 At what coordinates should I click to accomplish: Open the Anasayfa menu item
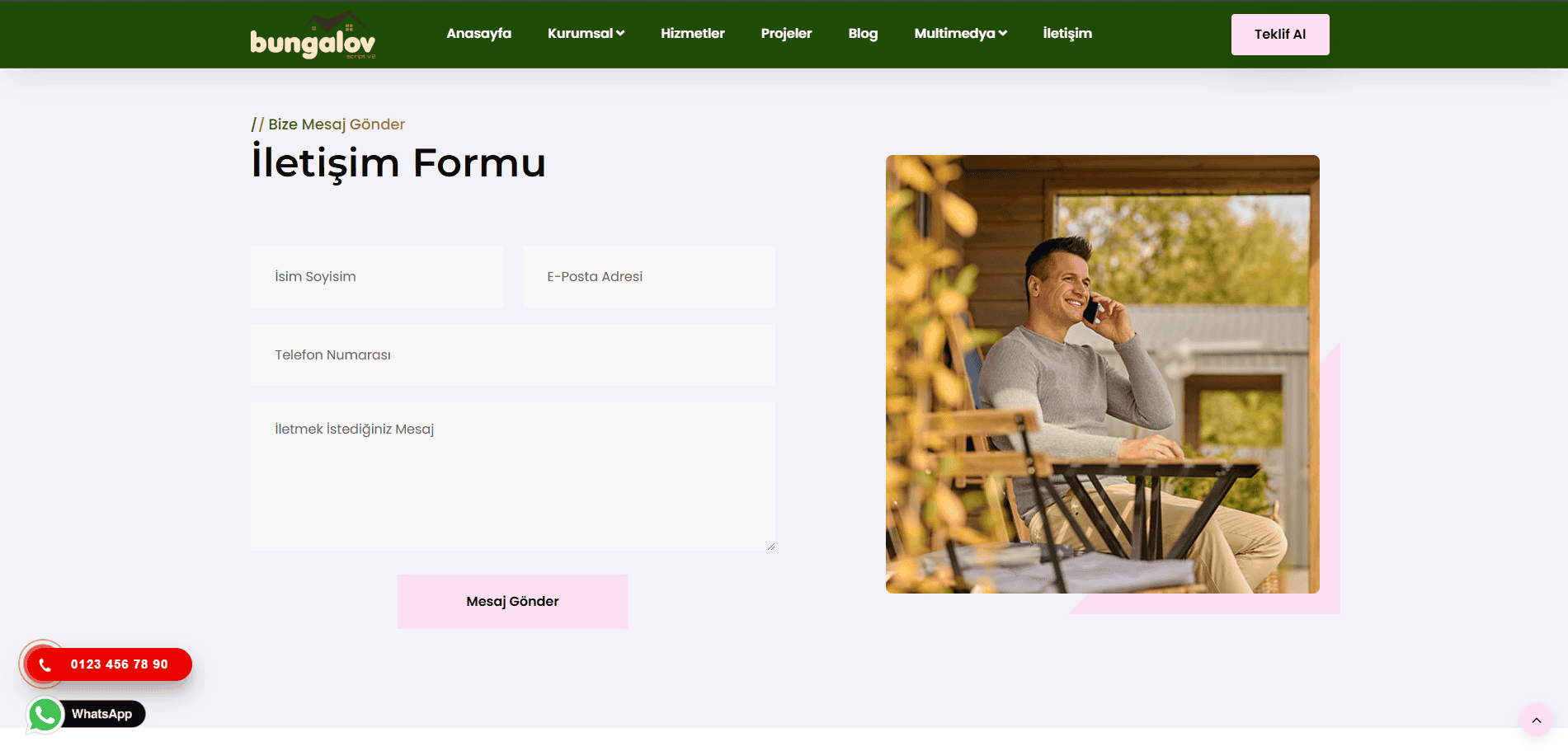coord(478,34)
